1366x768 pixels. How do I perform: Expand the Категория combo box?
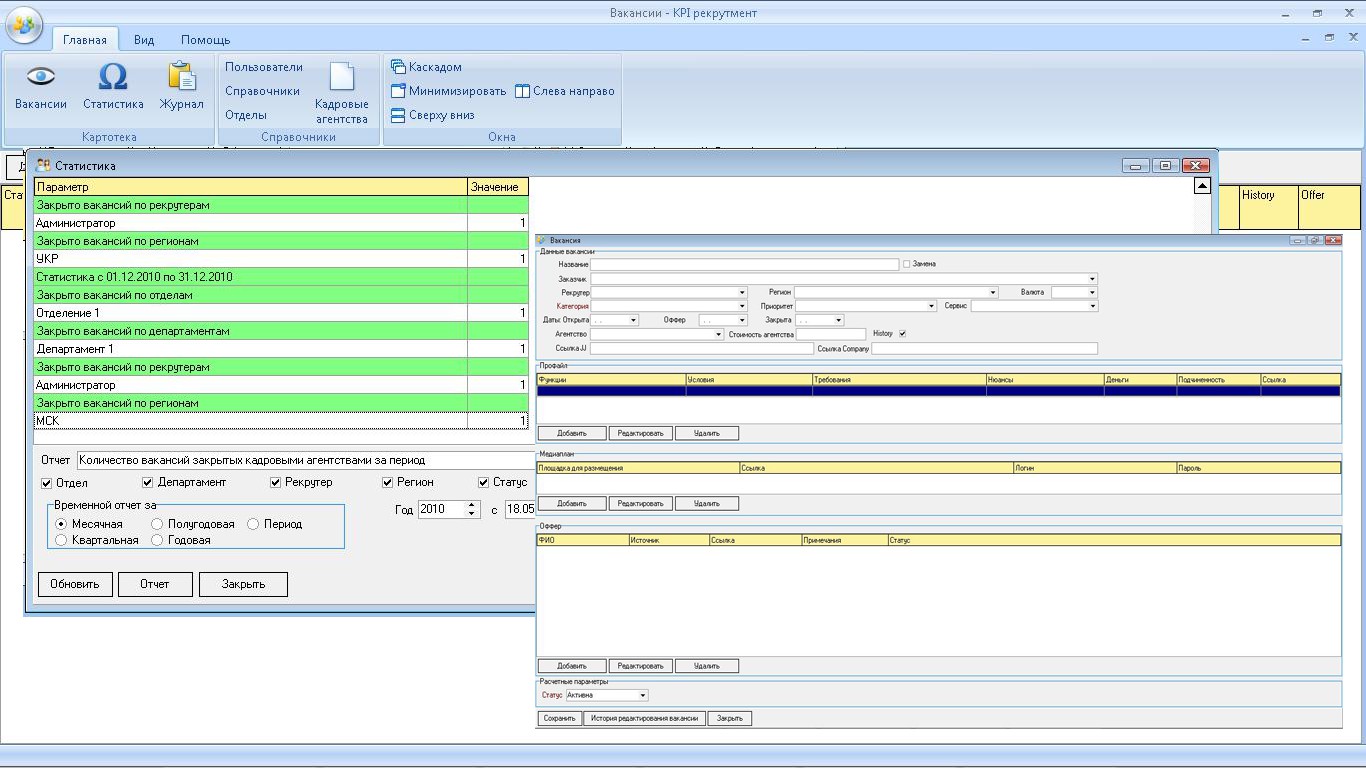click(742, 306)
